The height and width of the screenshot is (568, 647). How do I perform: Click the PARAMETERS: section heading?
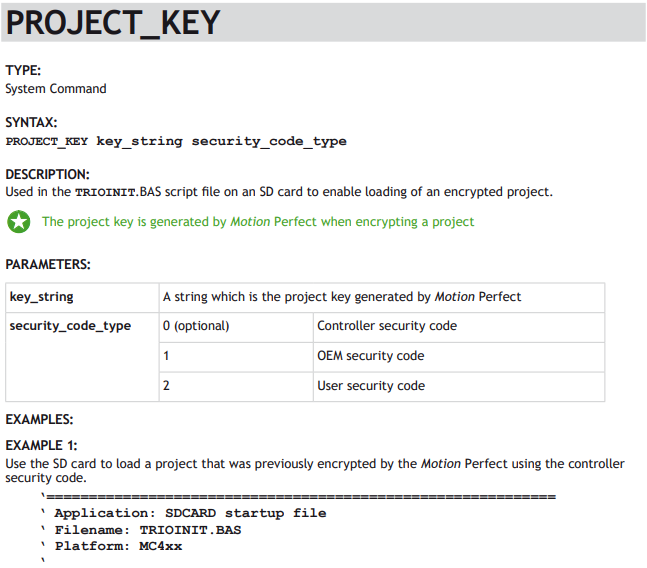(x=48, y=264)
